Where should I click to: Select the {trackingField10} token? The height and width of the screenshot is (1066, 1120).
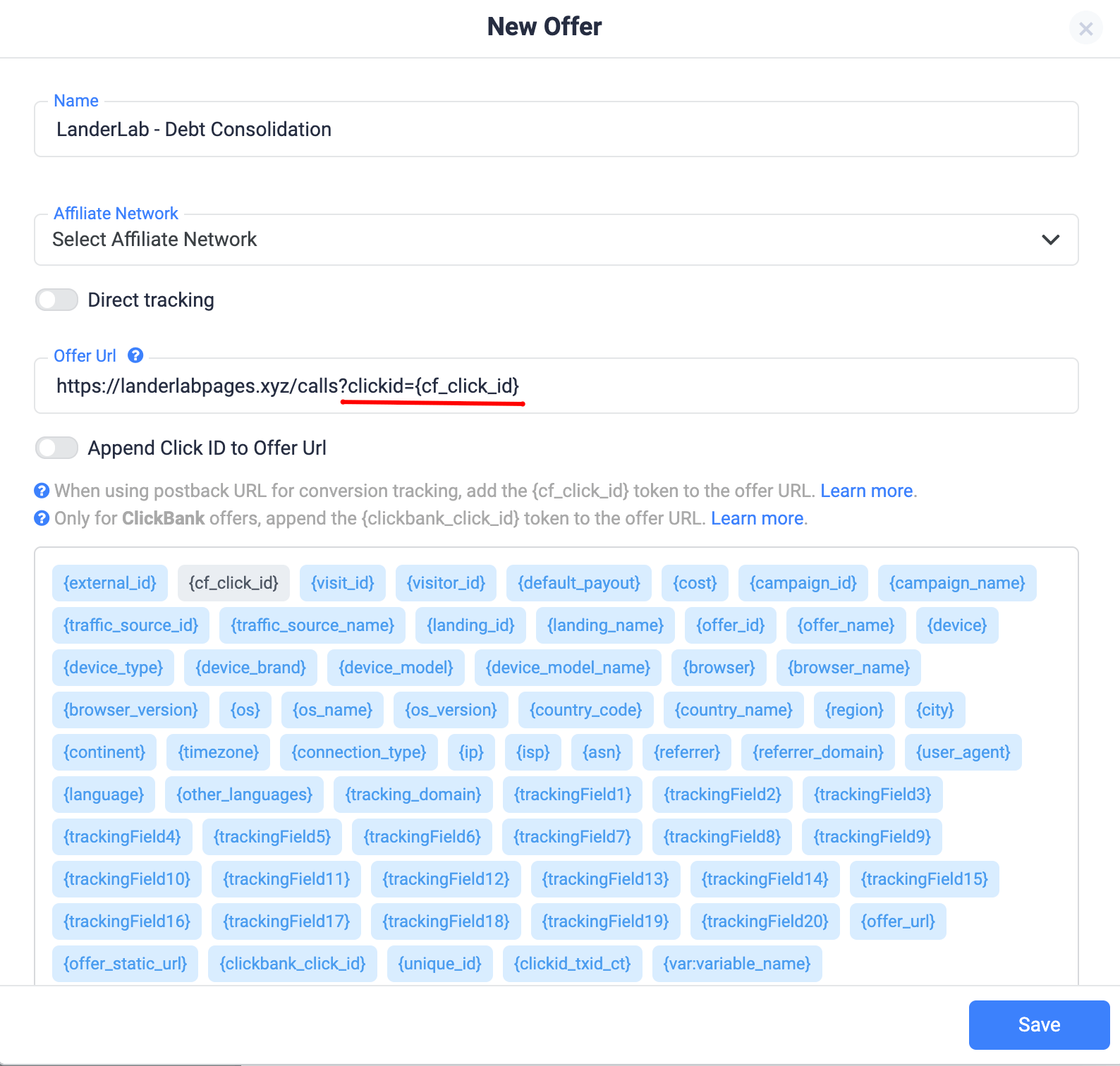tap(127, 879)
